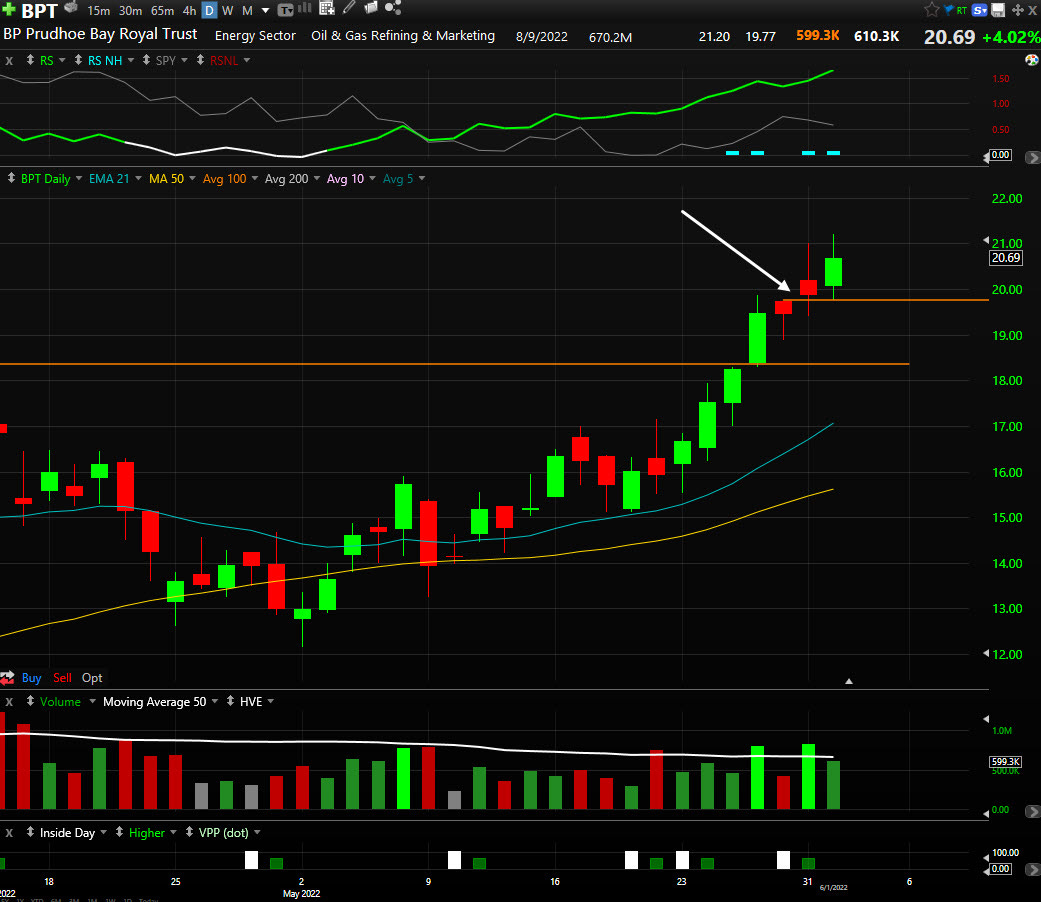Select the D daily timeframe
Image resolution: width=1041 pixels, height=902 pixels.
pyautogui.click(x=209, y=11)
